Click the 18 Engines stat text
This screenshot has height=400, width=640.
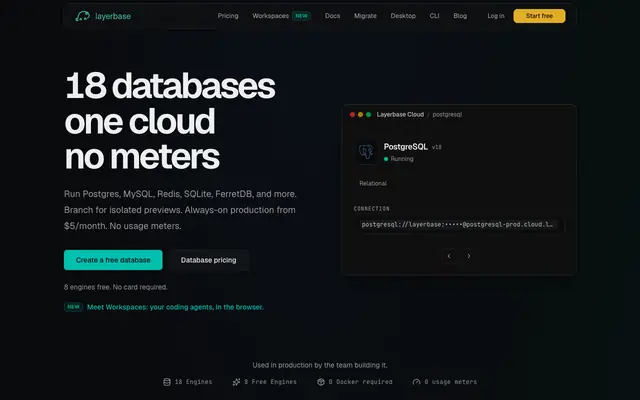pyautogui.click(x=193, y=382)
